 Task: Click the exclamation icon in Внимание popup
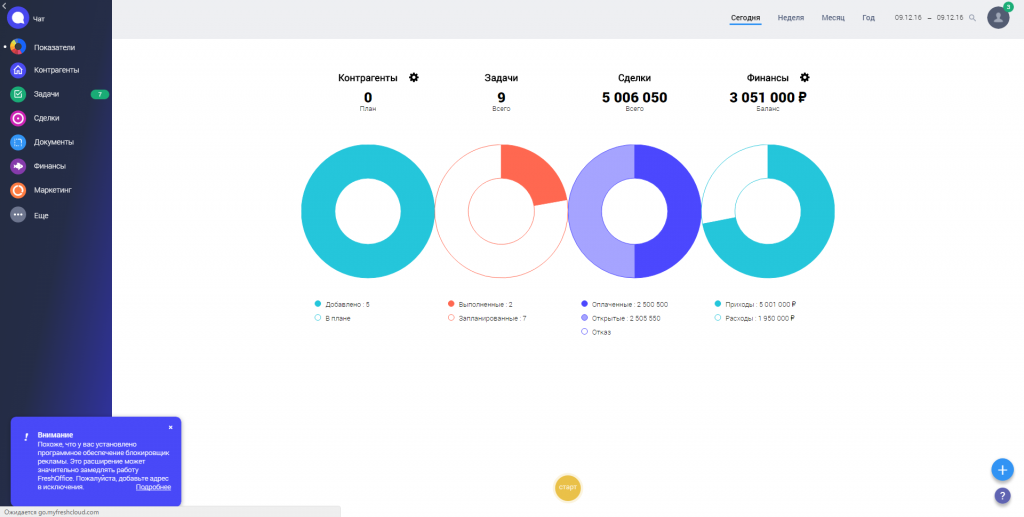coord(26,437)
